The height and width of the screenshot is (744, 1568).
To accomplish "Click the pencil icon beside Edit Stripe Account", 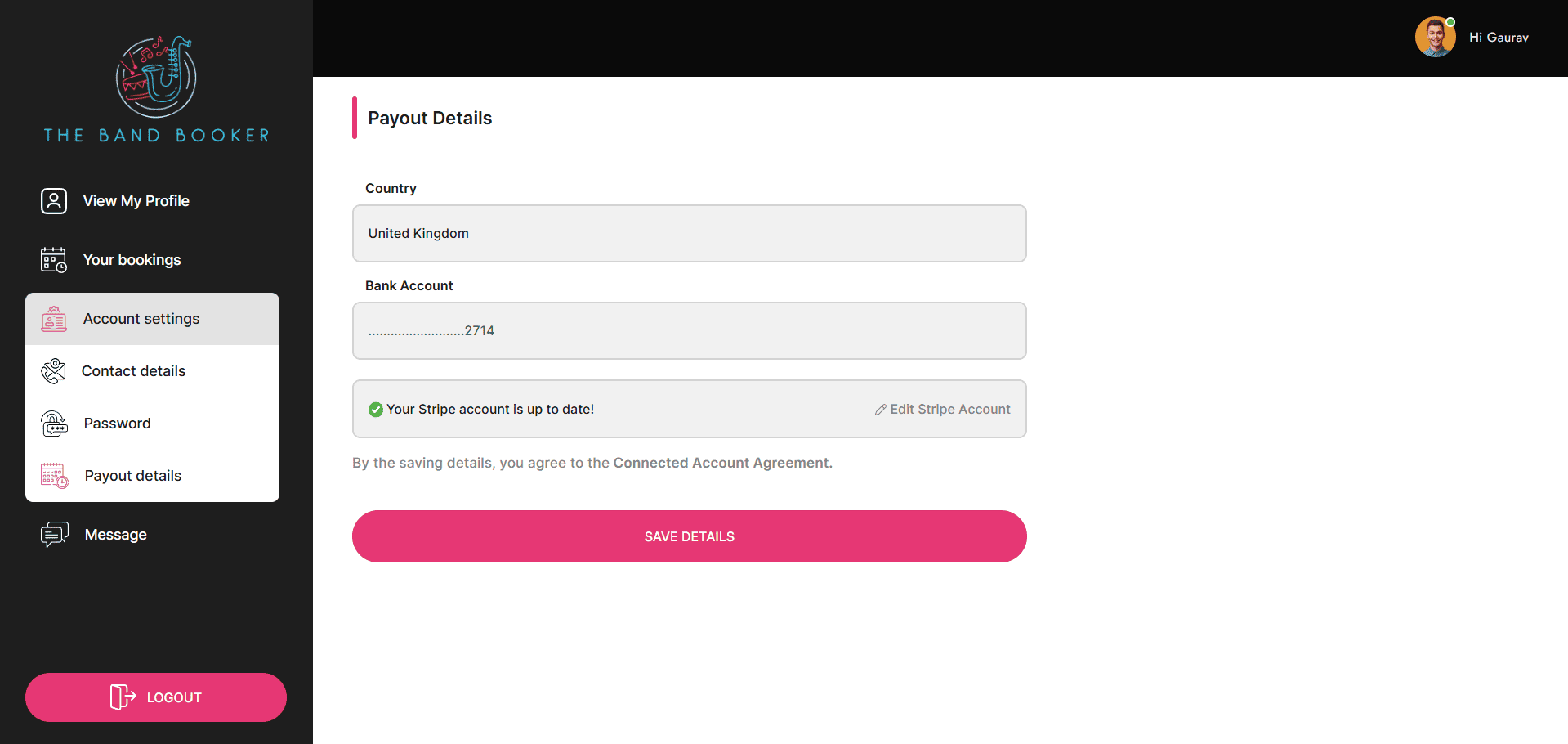I will point(881,410).
